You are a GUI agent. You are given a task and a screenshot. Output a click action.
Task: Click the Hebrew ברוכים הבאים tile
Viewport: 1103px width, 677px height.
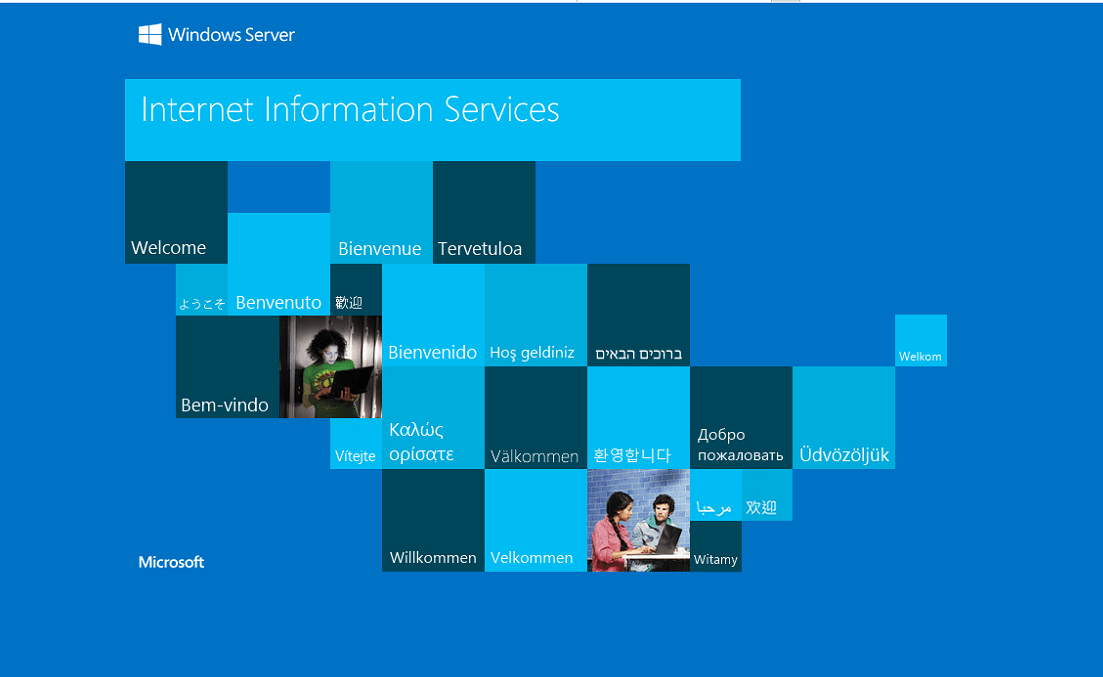coord(639,315)
